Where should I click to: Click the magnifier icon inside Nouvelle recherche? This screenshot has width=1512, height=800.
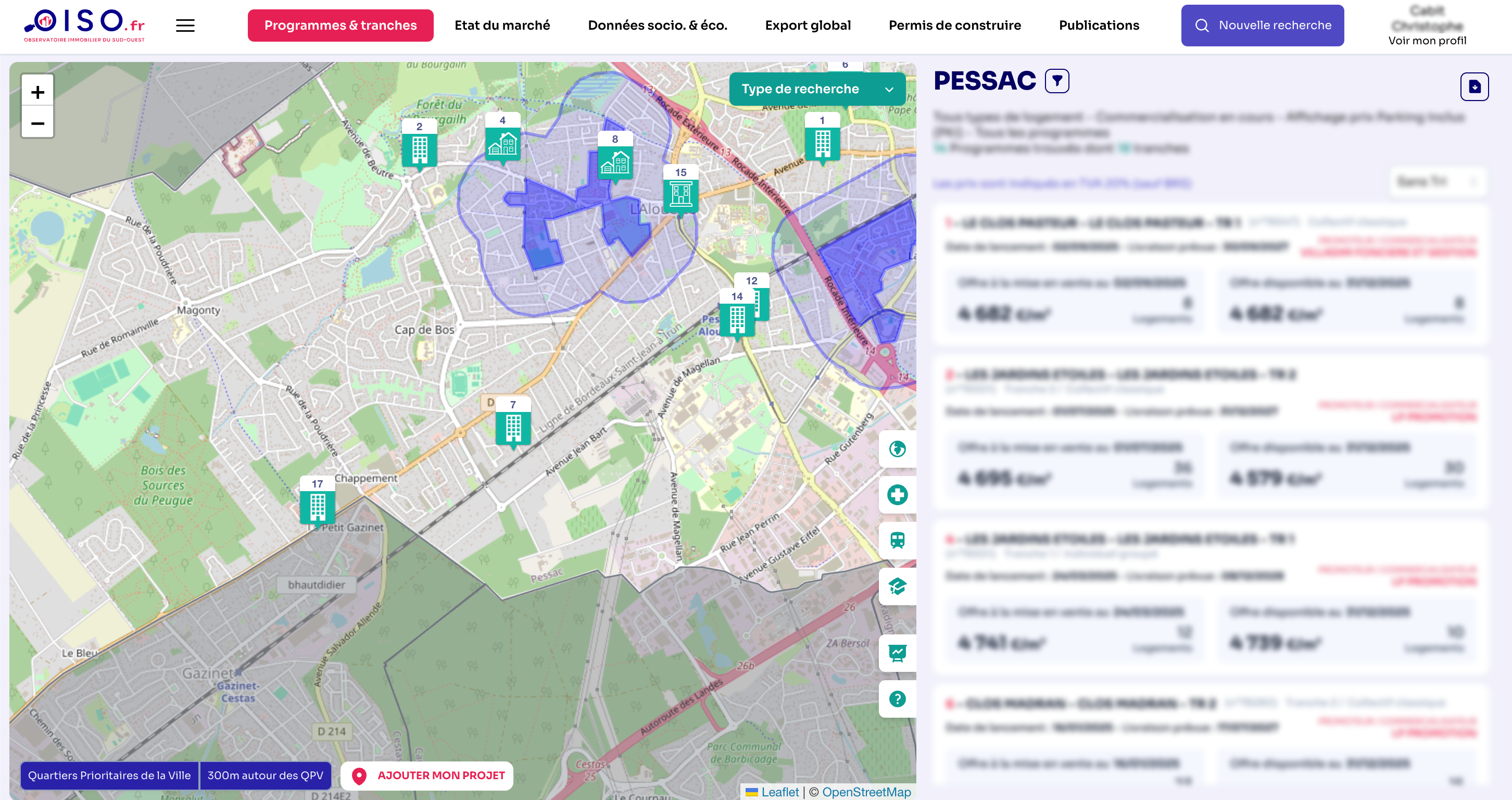click(x=1203, y=25)
